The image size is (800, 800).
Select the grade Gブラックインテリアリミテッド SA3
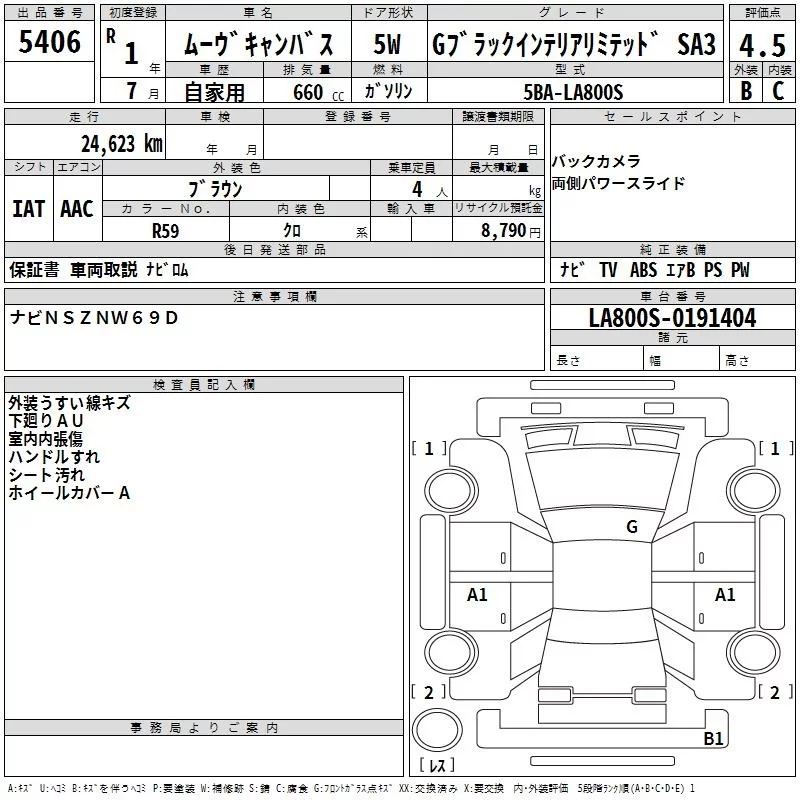574,44
